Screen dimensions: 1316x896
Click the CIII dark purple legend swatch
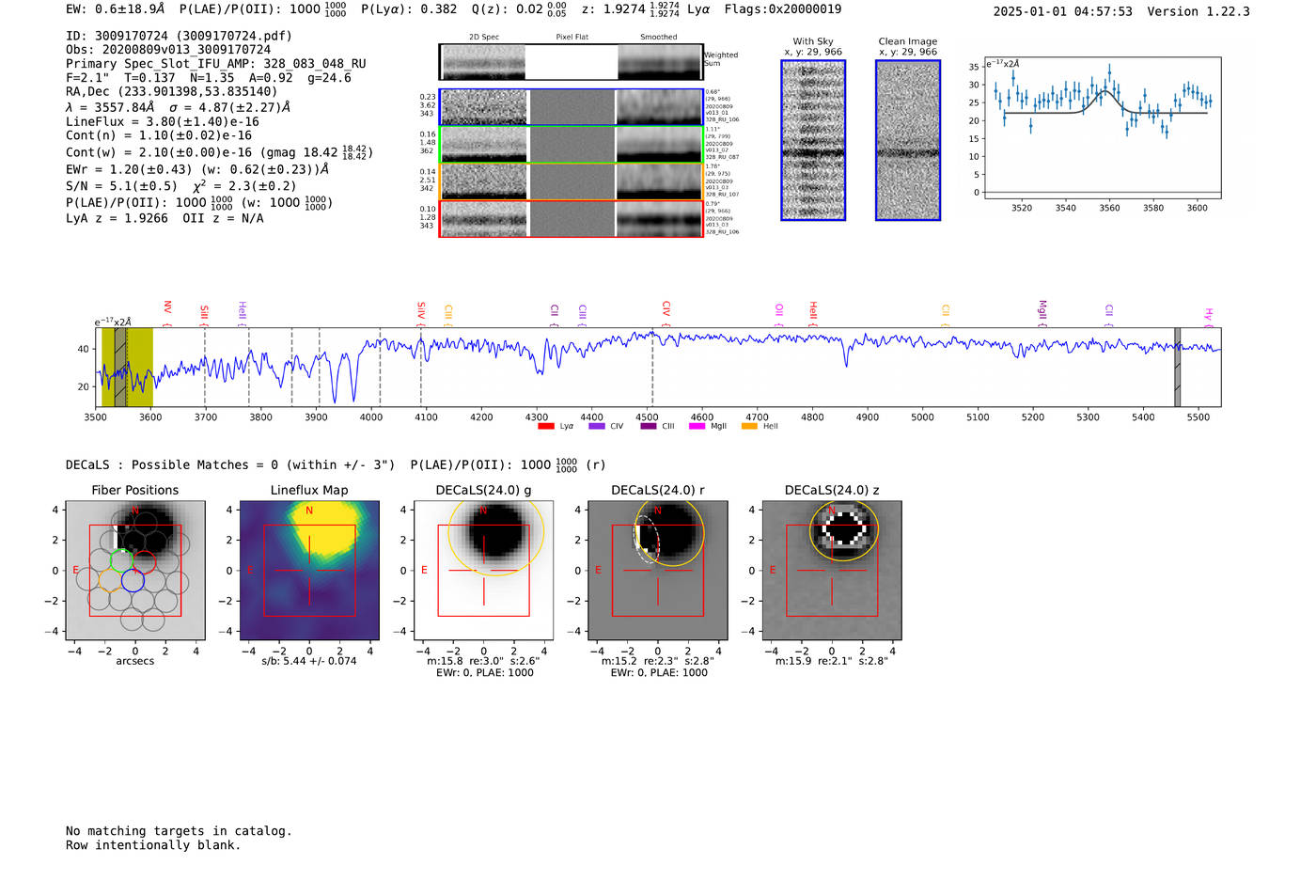point(648,427)
